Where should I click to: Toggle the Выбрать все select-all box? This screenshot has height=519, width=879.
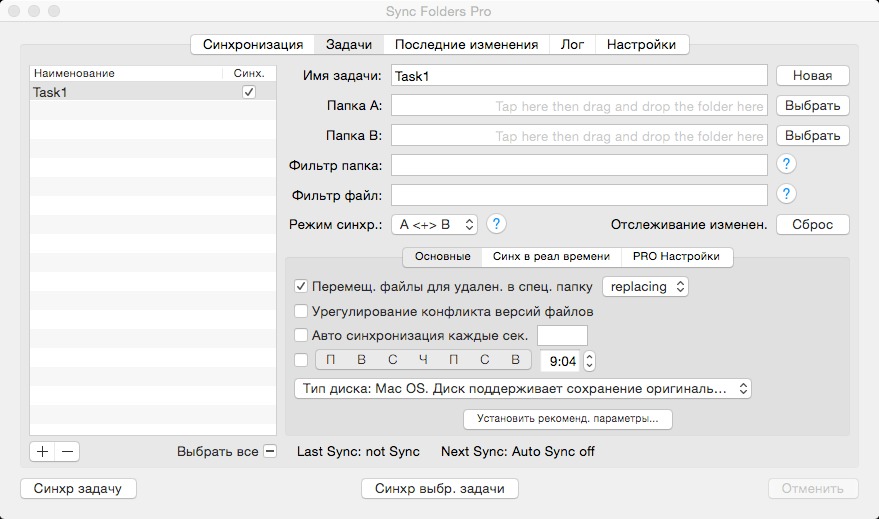[270, 451]
